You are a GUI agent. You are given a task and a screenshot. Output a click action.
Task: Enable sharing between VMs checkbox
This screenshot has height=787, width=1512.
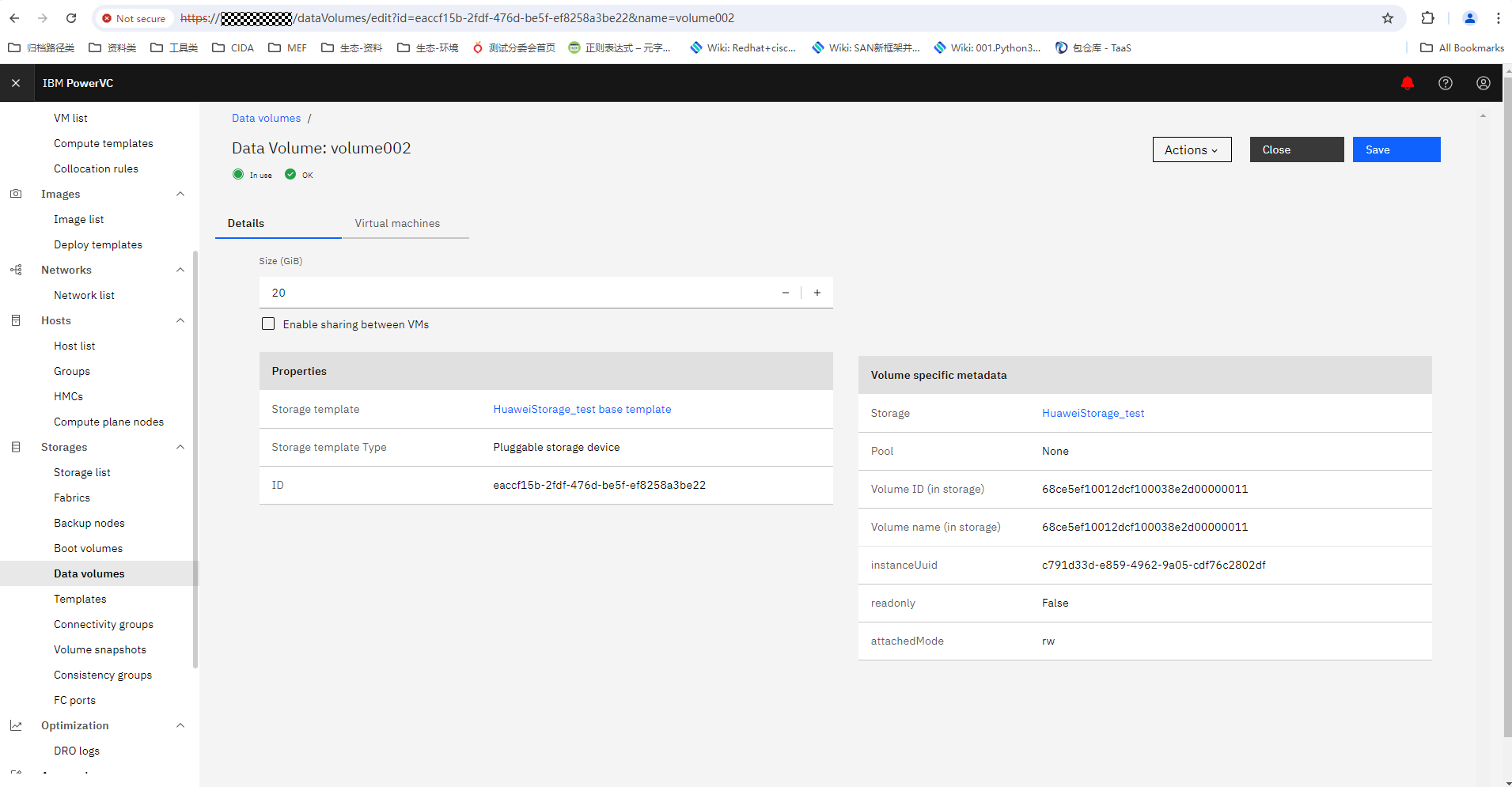point(268,324)
